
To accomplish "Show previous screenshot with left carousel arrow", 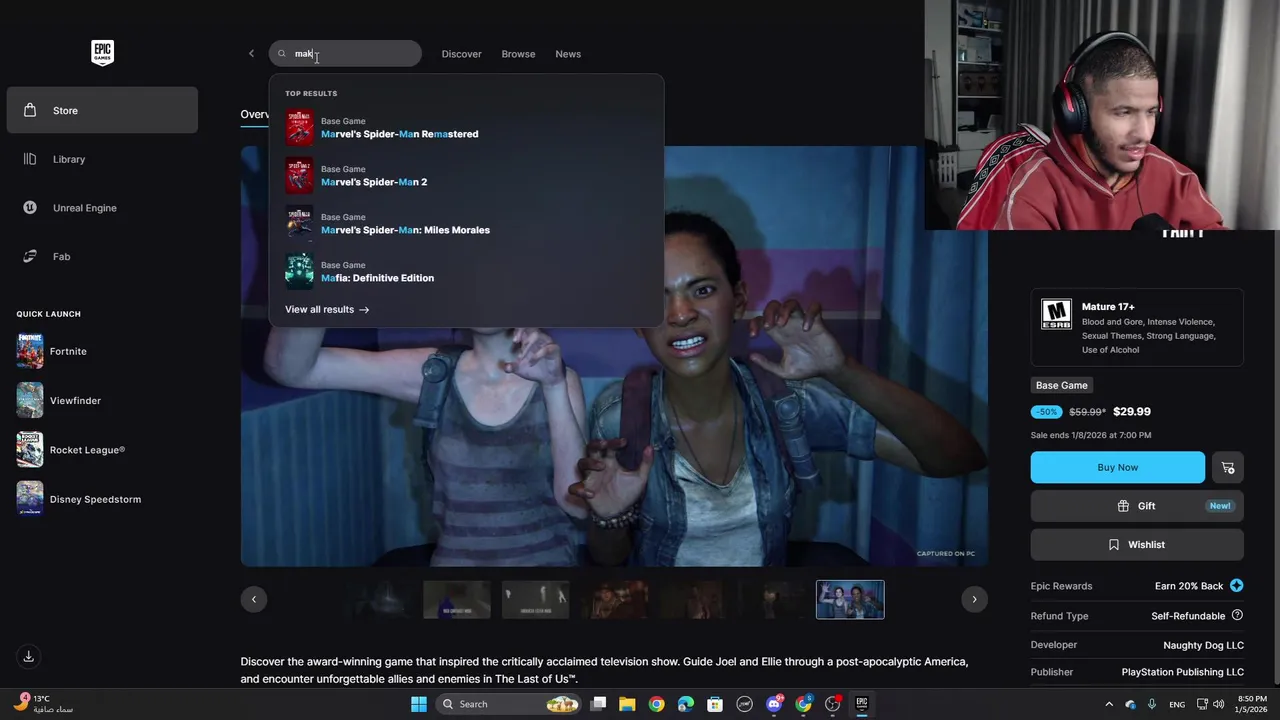I will coord(254,599).
